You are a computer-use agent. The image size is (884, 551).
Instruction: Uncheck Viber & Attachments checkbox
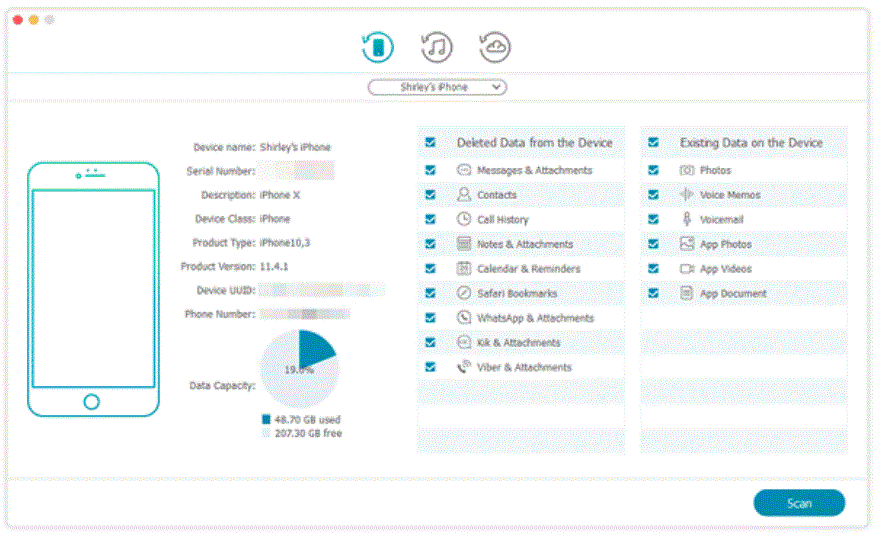430,367
